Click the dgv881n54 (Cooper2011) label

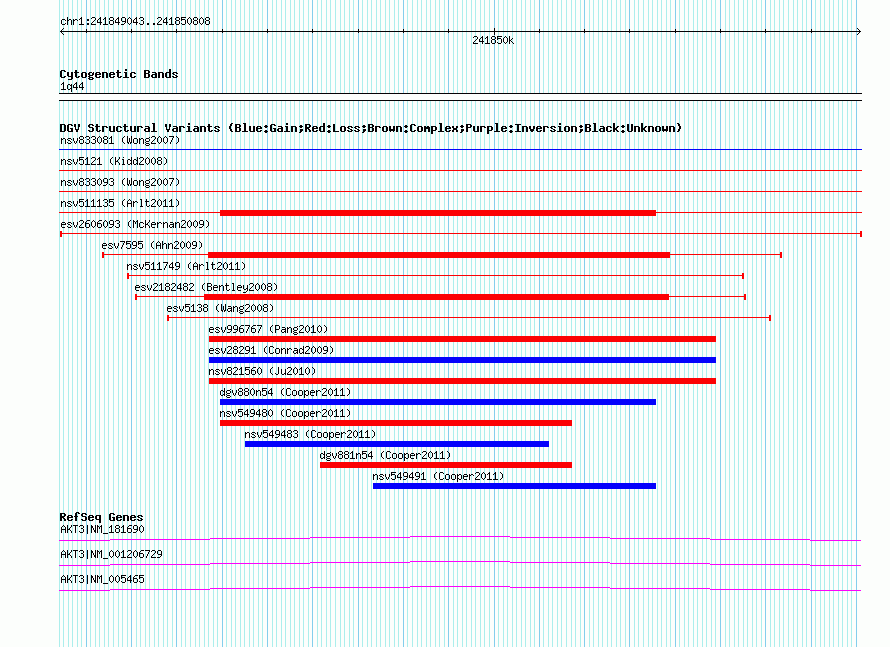385,455
